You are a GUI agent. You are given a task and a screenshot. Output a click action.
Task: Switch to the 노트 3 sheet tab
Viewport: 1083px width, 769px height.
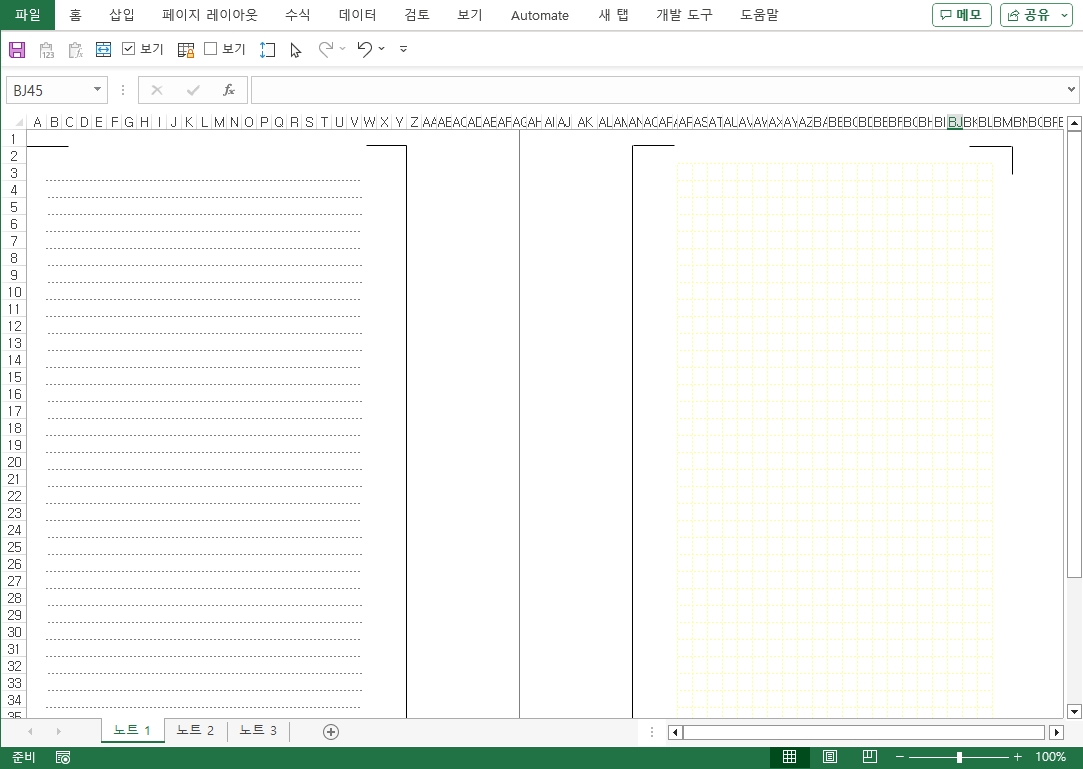258,730
